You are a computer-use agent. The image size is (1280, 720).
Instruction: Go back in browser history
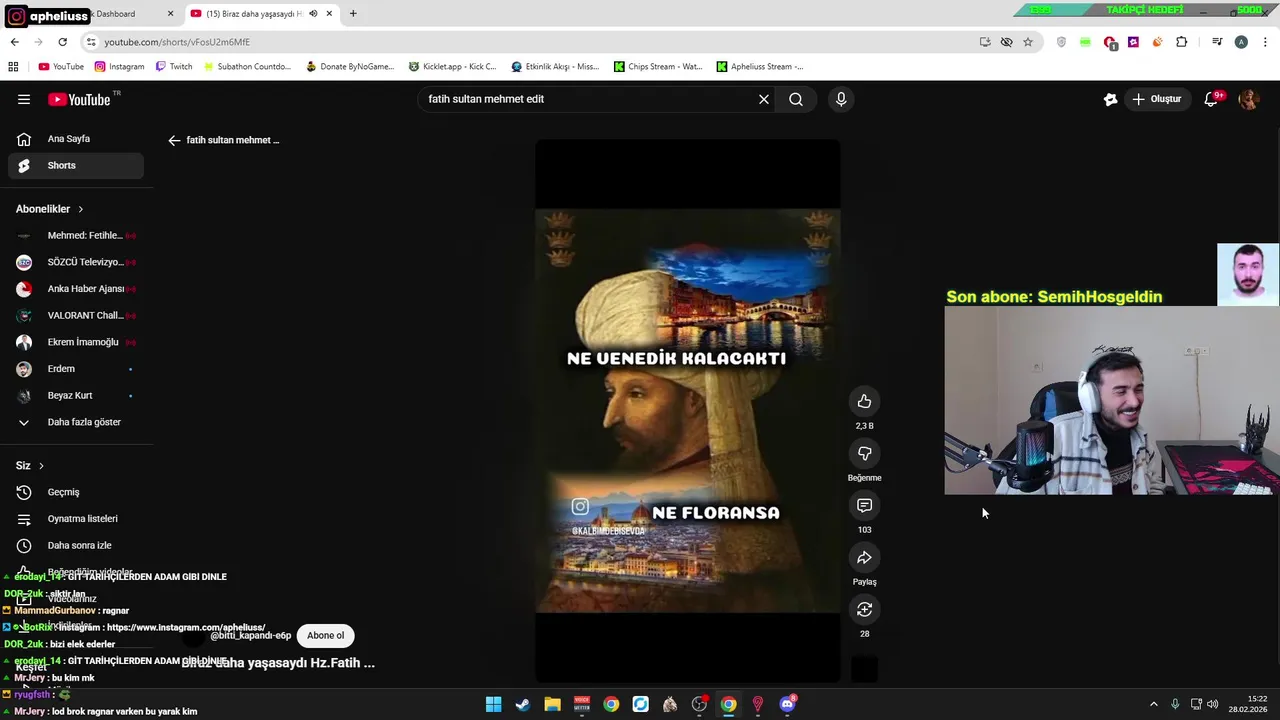(x=14, y=42)
